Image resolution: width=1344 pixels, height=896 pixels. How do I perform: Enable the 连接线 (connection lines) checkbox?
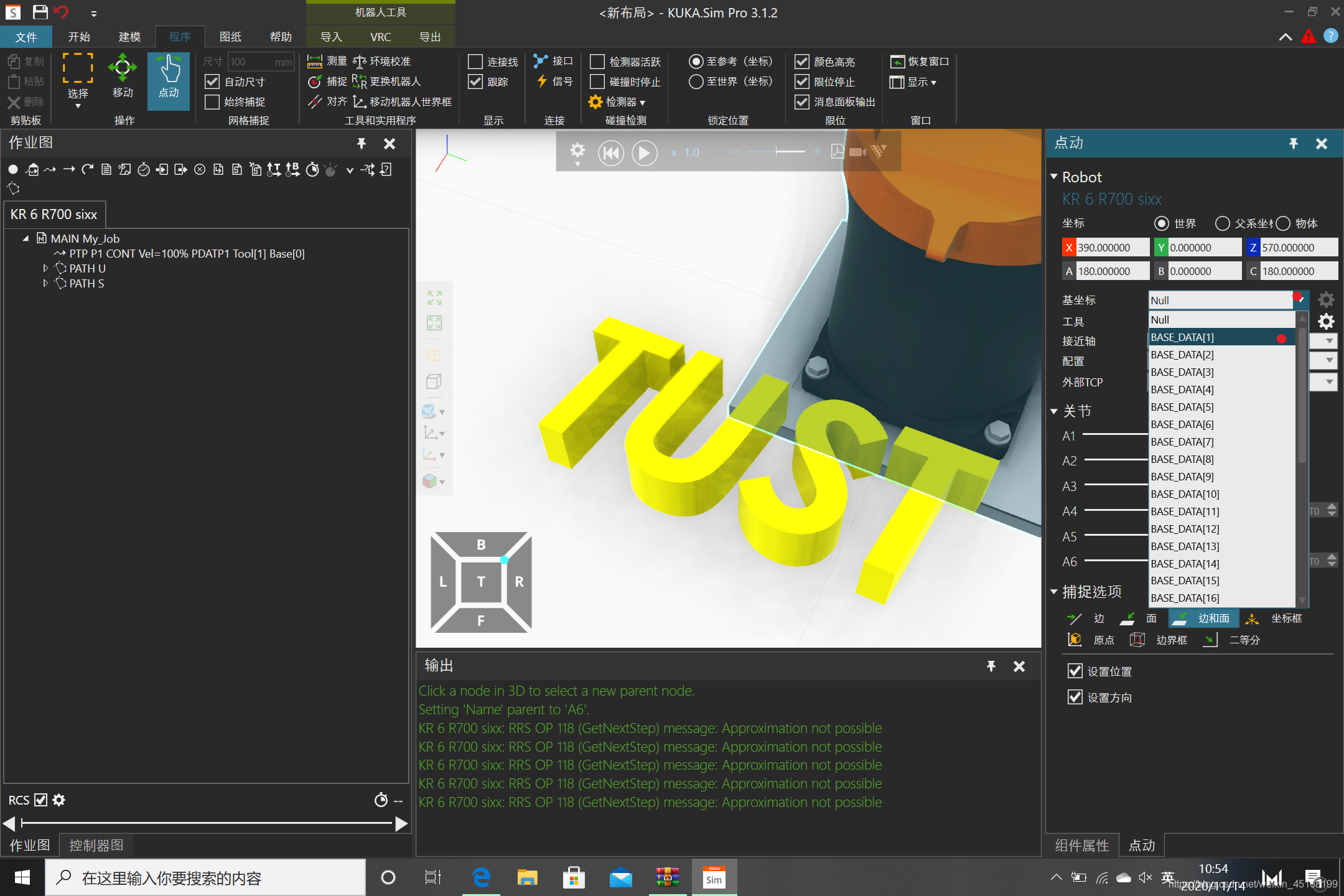(475, 62)
